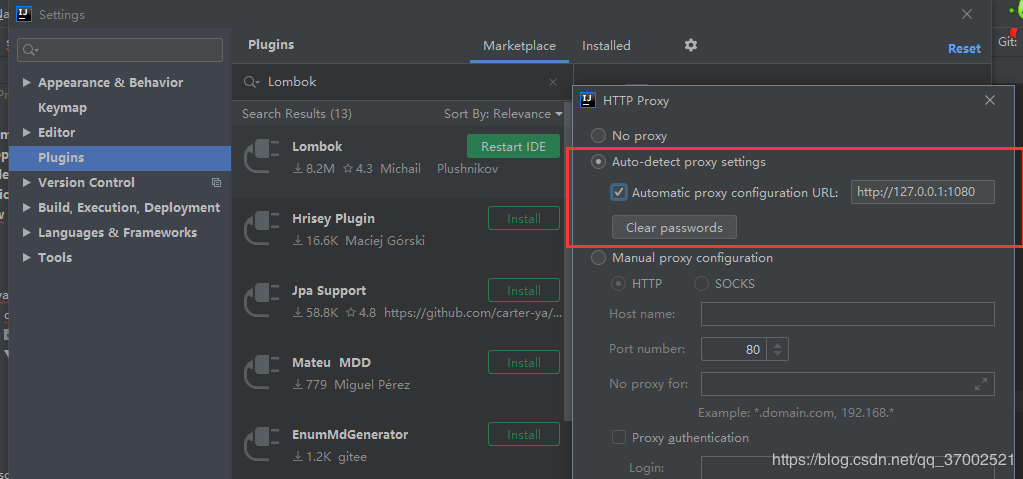Image resolution: width=1023 pixels, height=479 pixels.
Task: Click the proxy configuration URL field
Action: coord(923,192)
